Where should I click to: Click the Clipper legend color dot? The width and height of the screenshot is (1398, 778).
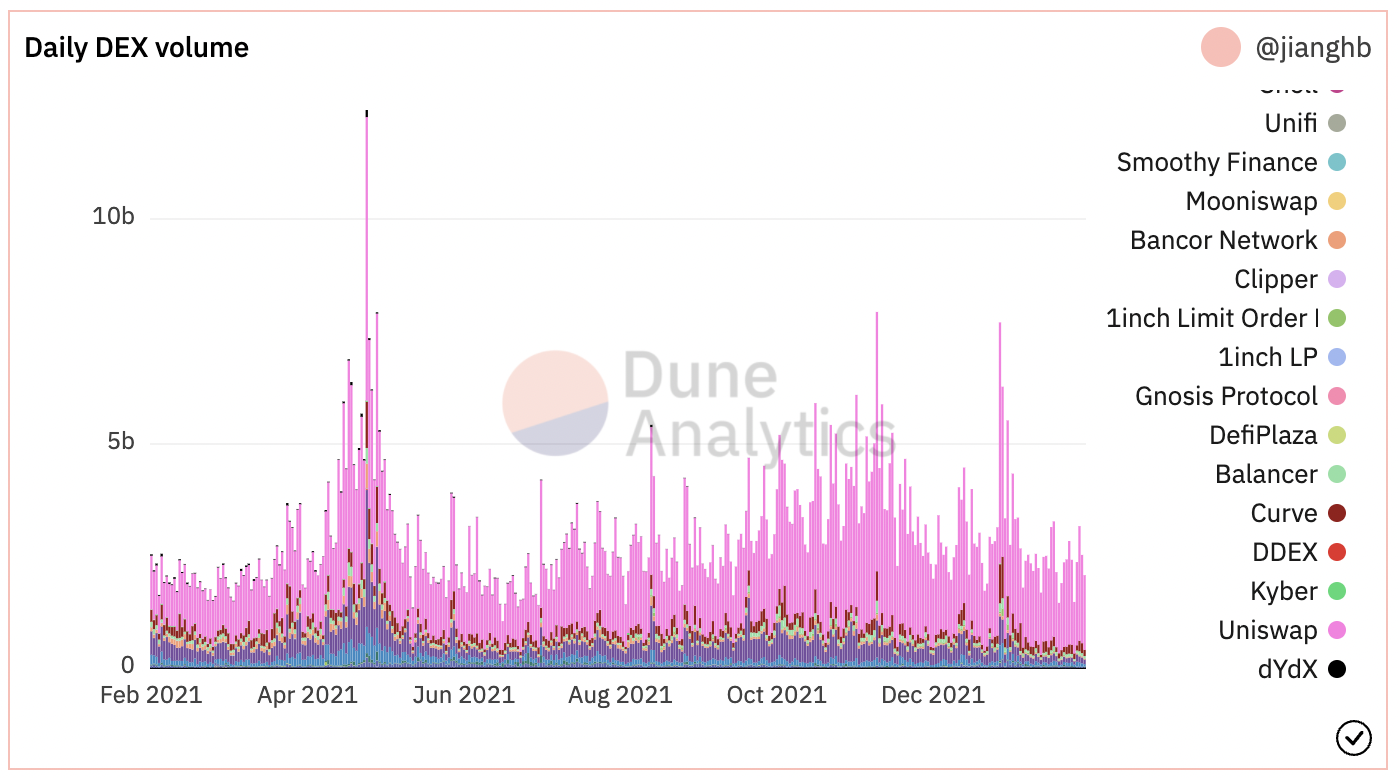1337,280
